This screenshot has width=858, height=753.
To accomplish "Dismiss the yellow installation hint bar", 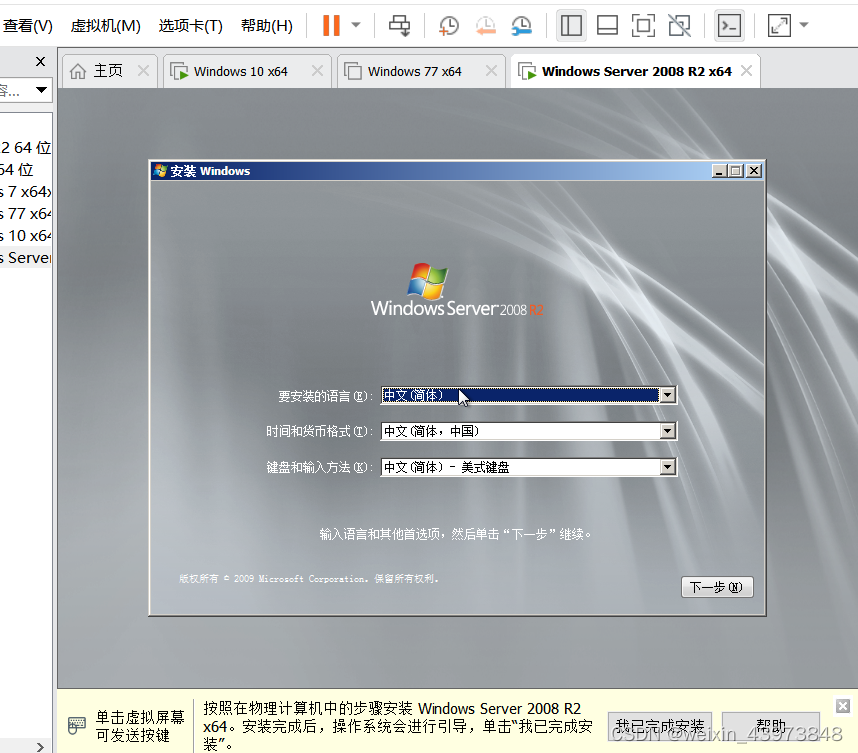I will 843,706.
